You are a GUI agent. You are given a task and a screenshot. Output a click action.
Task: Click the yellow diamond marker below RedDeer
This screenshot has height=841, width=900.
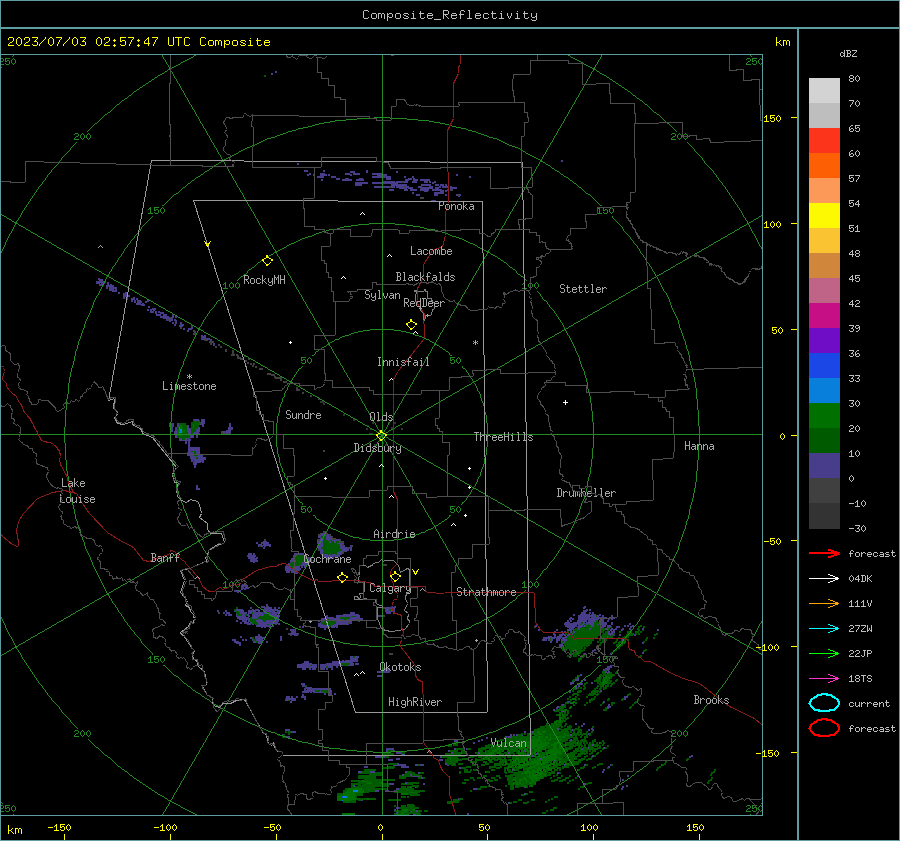click(411, 325)
